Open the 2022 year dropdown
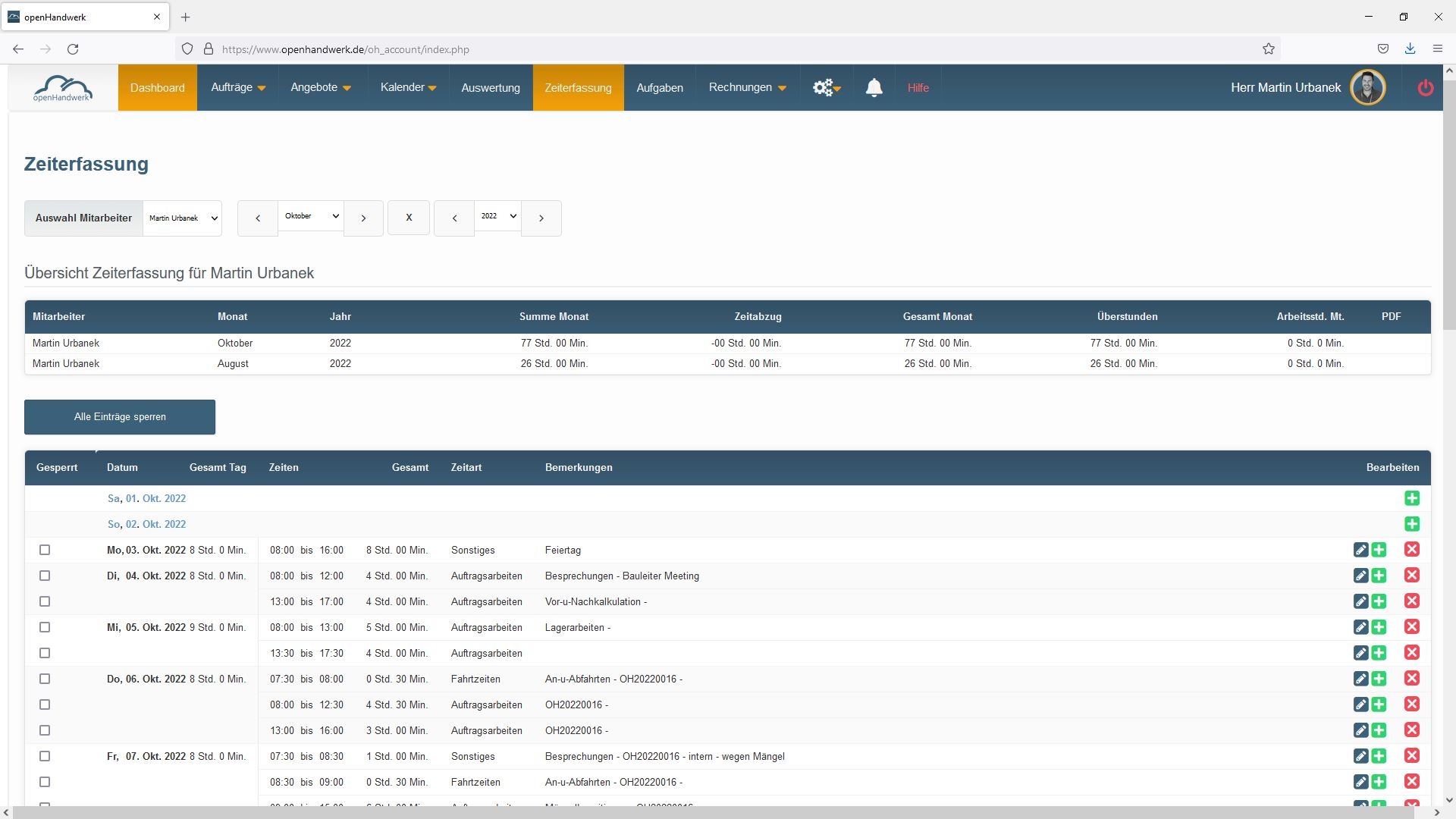The height and width of the screenshot is (819, 1456). pyautogui.click(x=497, y=217)
